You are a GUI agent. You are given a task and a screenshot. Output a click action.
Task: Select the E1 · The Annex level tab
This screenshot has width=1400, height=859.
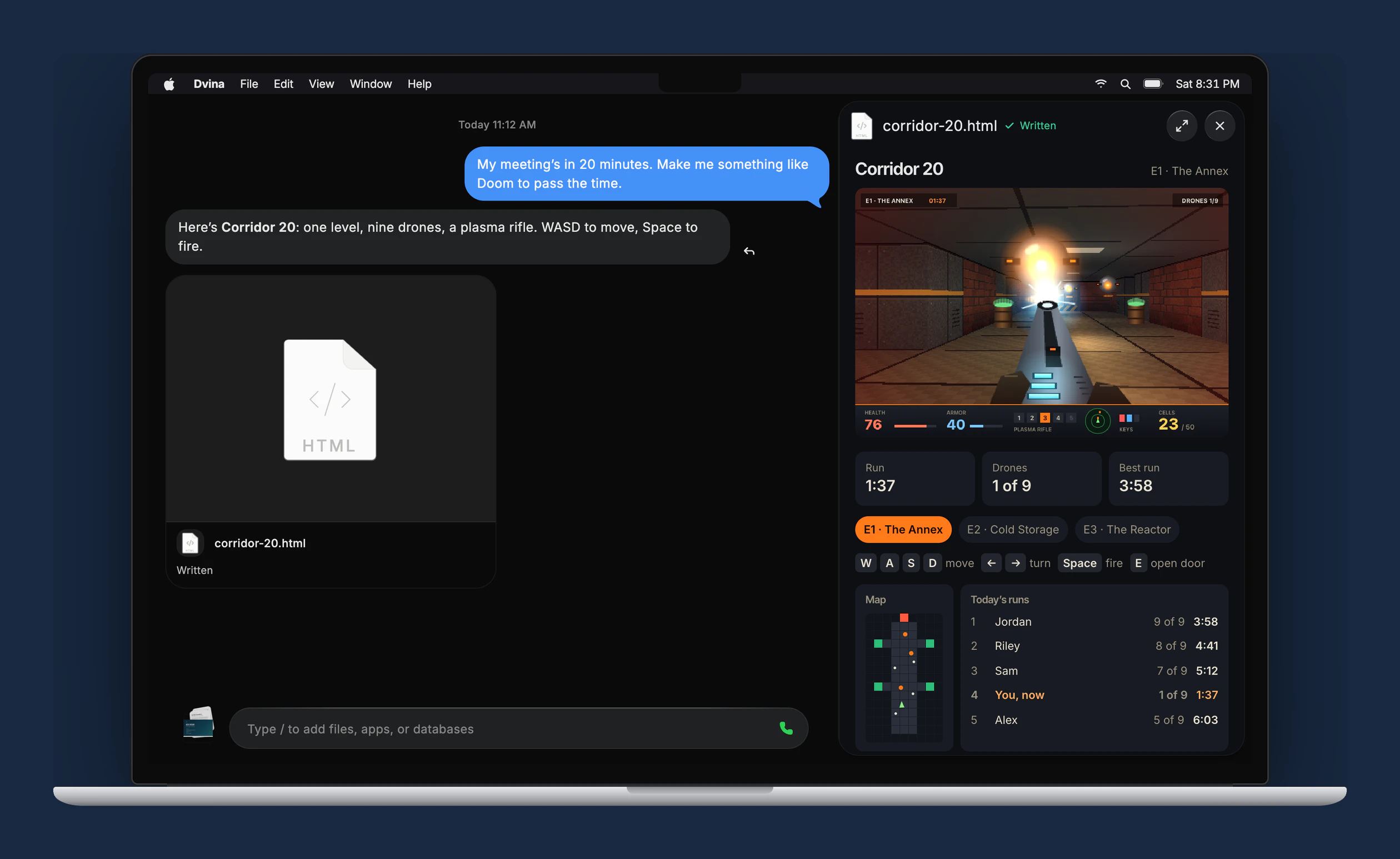(x=903, y=530)
